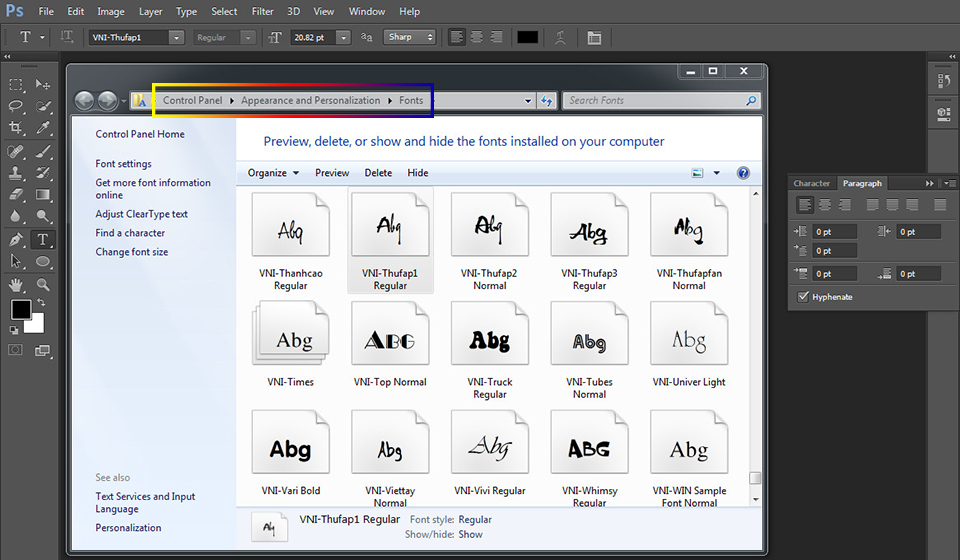The height and width of the screenshot is (560, 960).
Task: Reset default foreground and background colors
Action: click(x=13, y=330)
